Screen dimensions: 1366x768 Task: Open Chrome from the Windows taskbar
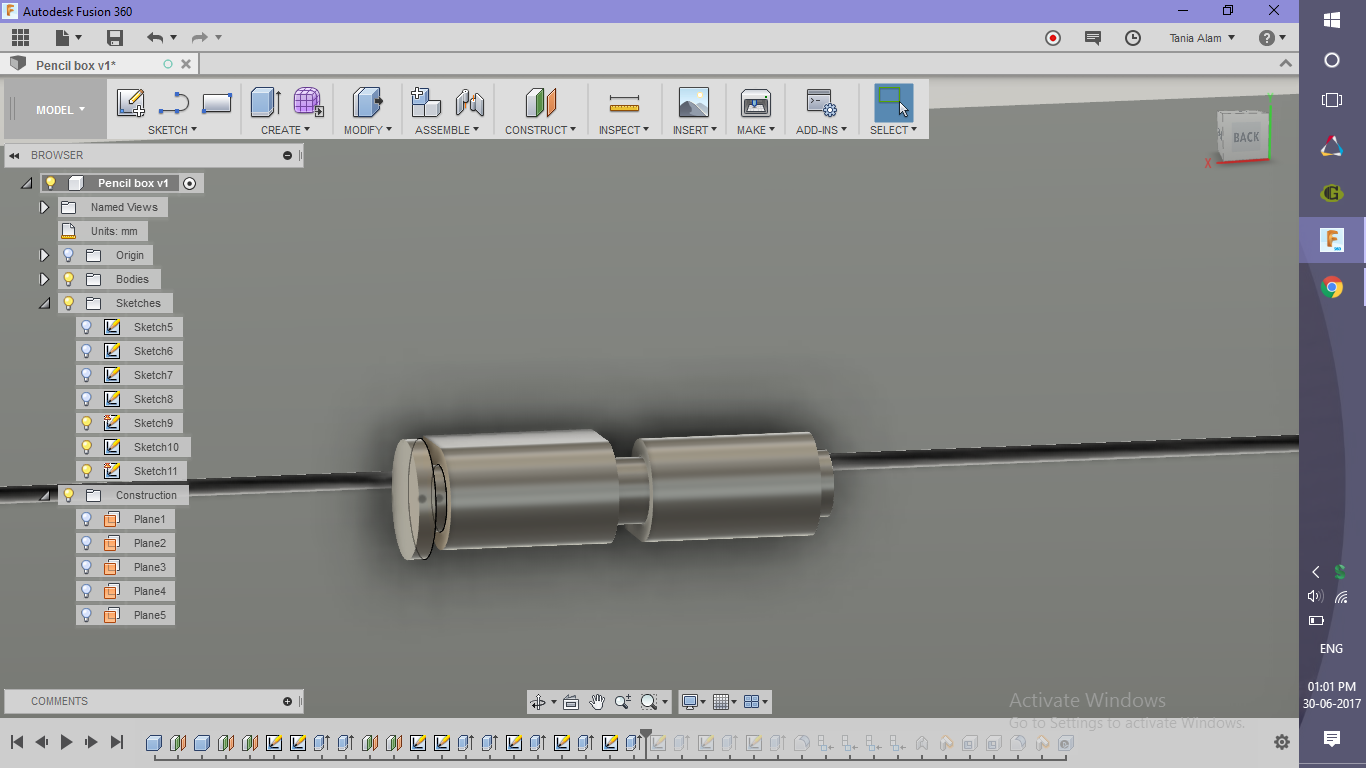1332,288
